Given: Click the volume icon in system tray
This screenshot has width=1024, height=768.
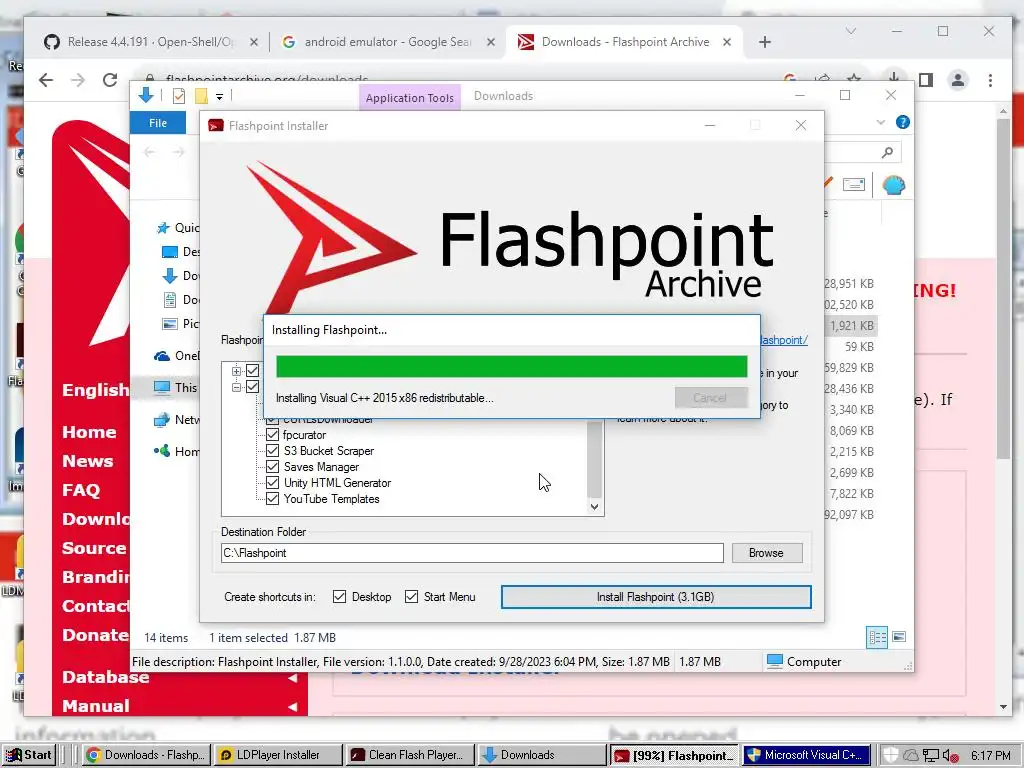Looking at the screenshot, I should pyautogui.click(x=950, y=756).
